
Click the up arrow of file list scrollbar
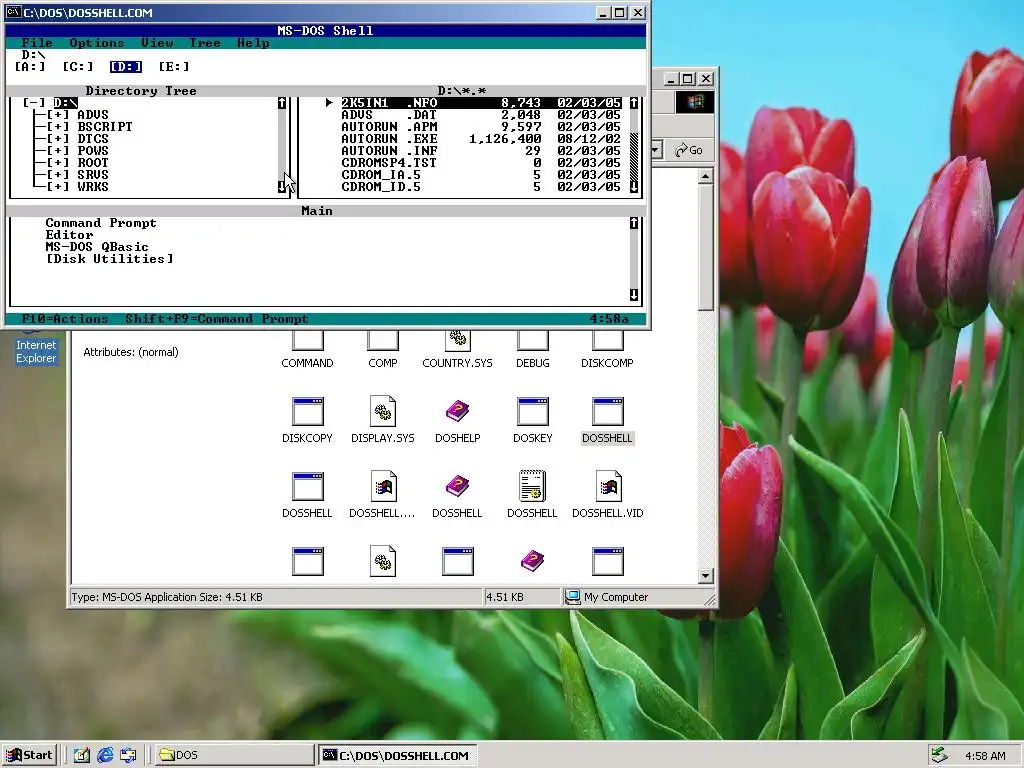point(633,103)
